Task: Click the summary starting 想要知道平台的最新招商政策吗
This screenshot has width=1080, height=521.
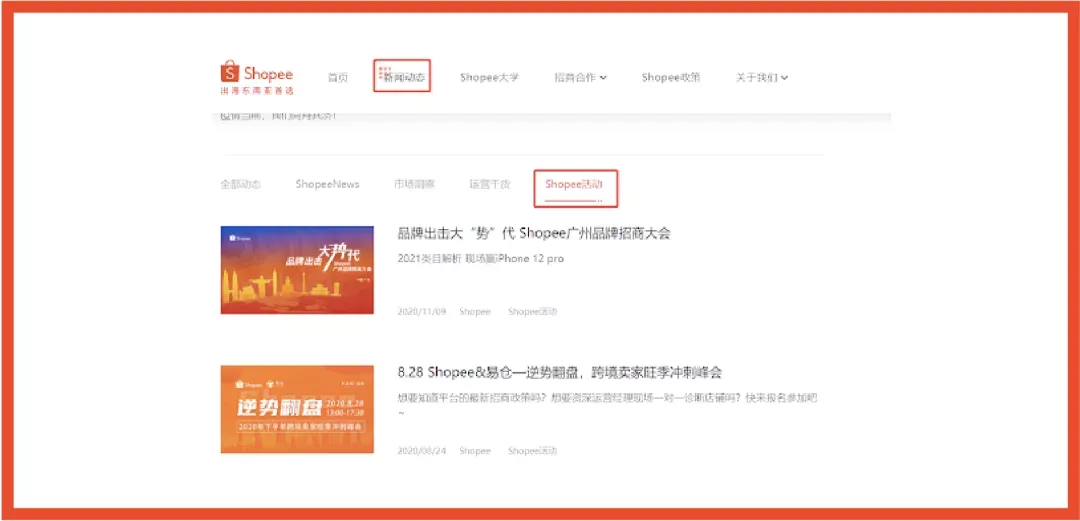Action: pos(608,405)
